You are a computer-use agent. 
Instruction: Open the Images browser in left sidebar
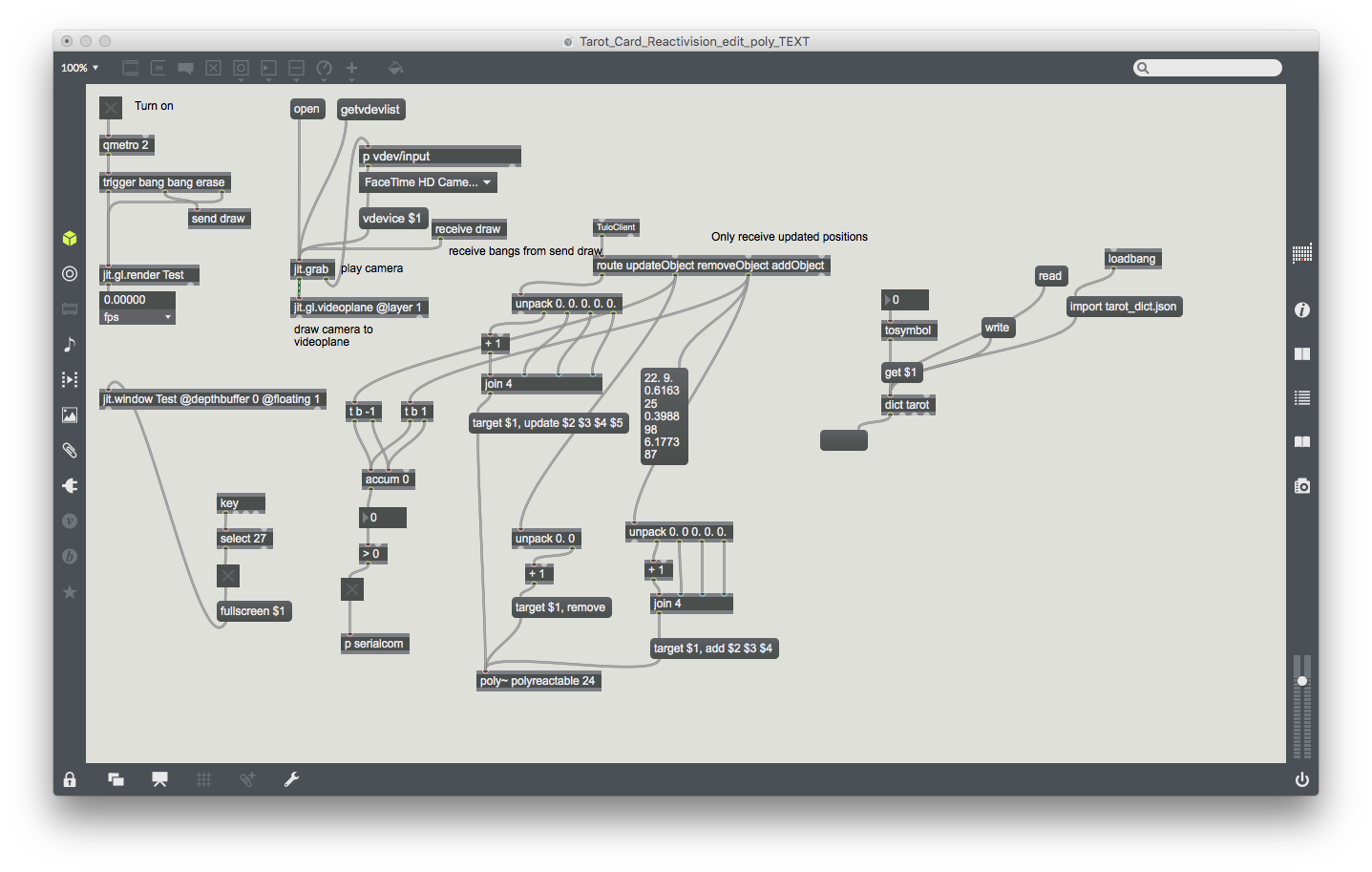(70, 415)
